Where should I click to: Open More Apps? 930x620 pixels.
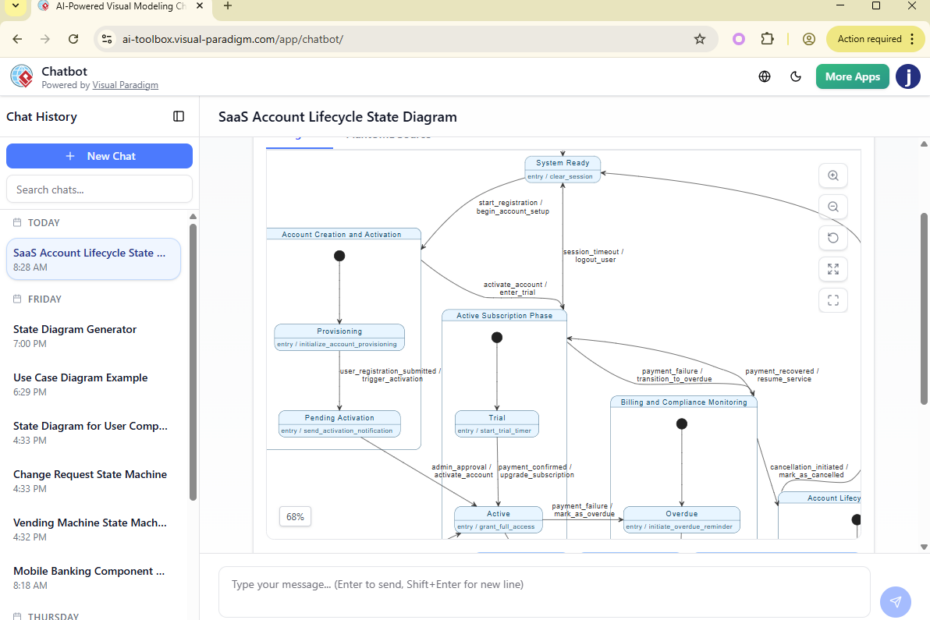pos(852,75)
